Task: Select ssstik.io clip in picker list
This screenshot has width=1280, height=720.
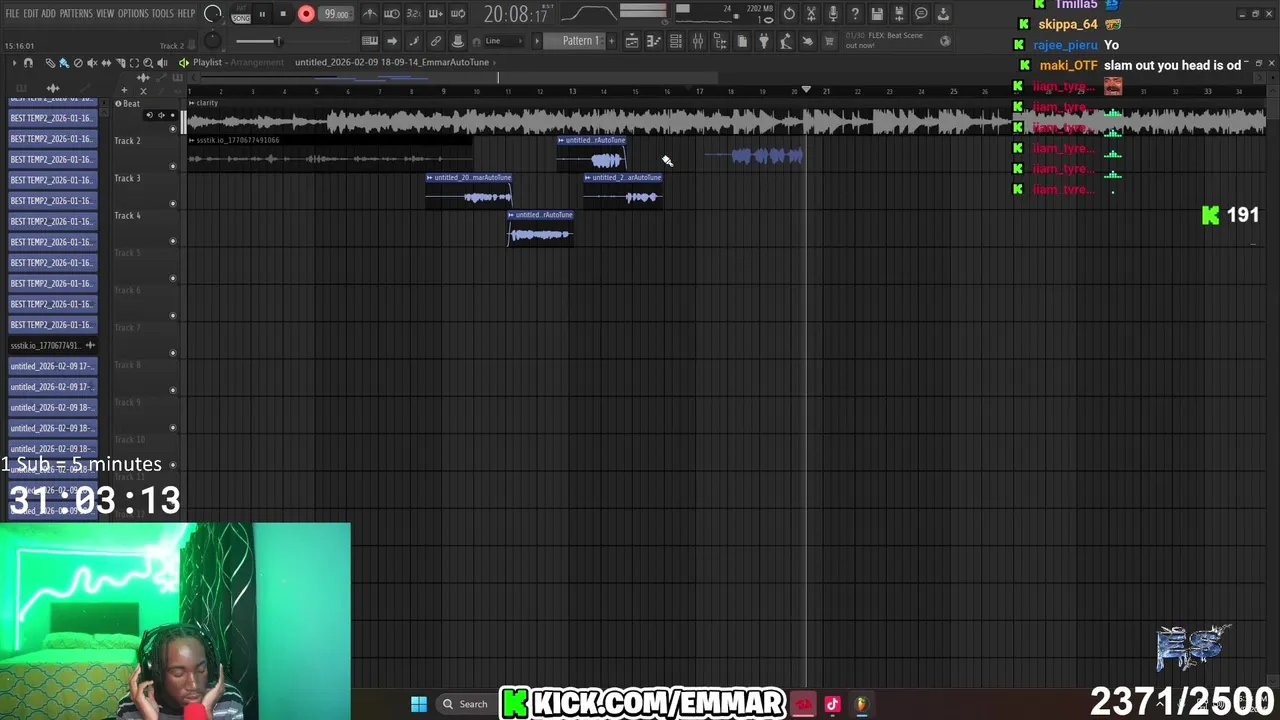Action: [x=52, y=345]
